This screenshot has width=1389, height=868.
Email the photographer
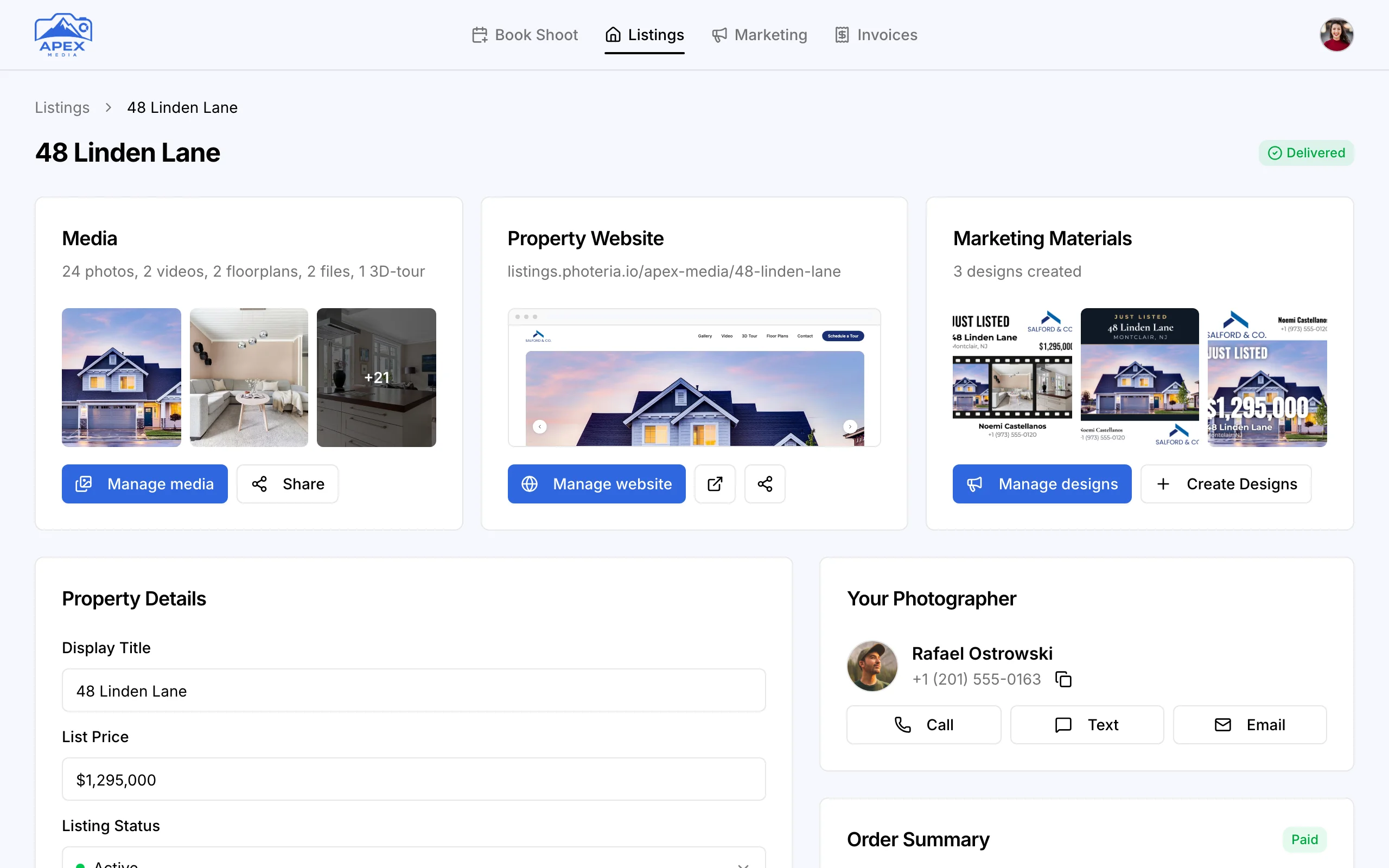coord(1250,724)
